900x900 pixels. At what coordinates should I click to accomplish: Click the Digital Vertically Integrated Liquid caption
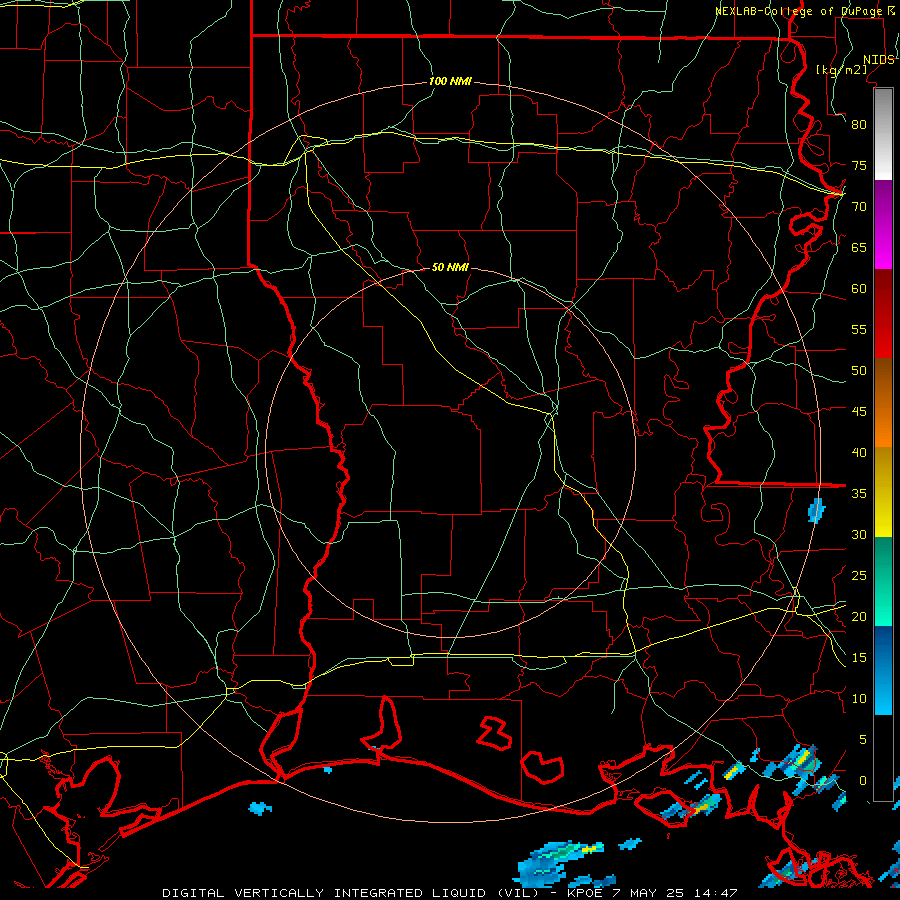[449, 893]
